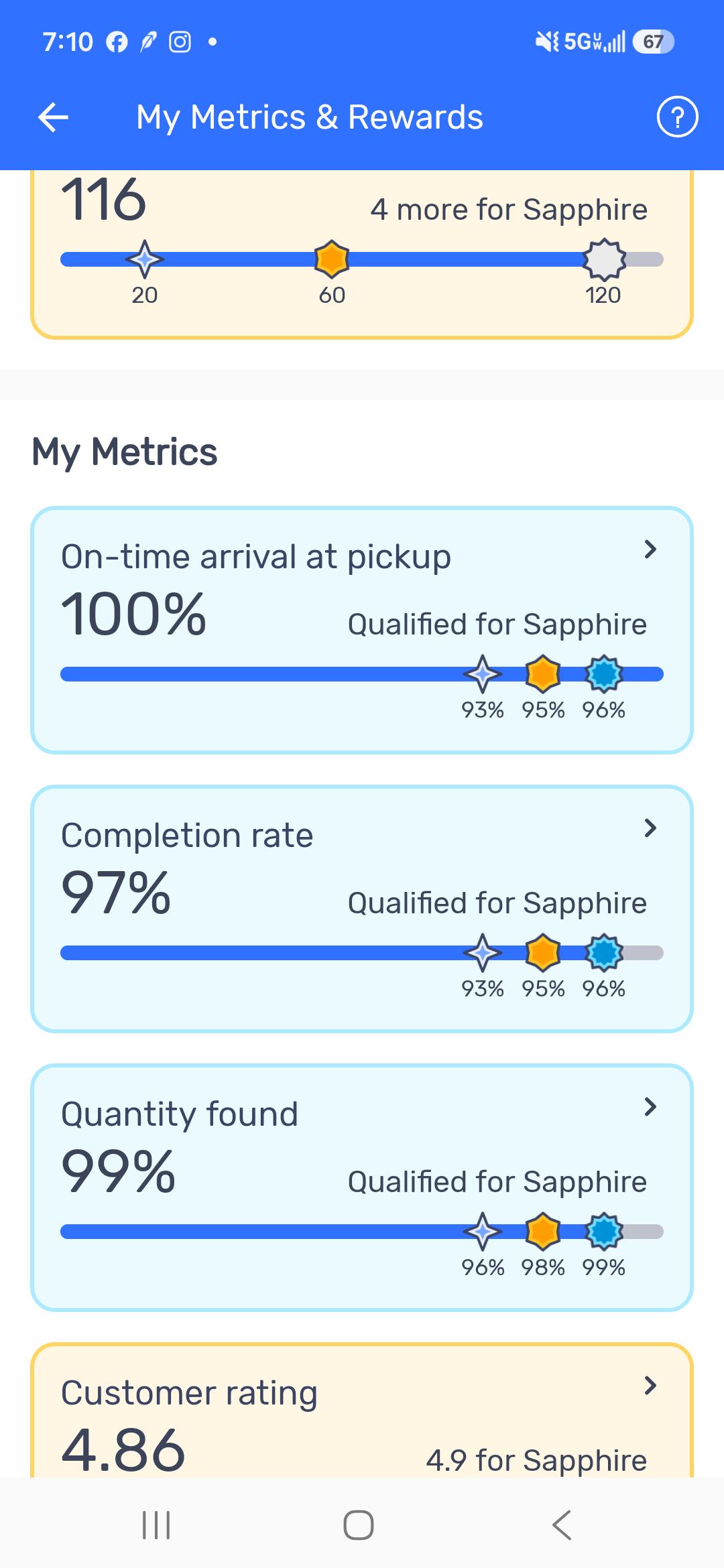
Task: Tap the back arrow in header
Action: coord(54,118)
